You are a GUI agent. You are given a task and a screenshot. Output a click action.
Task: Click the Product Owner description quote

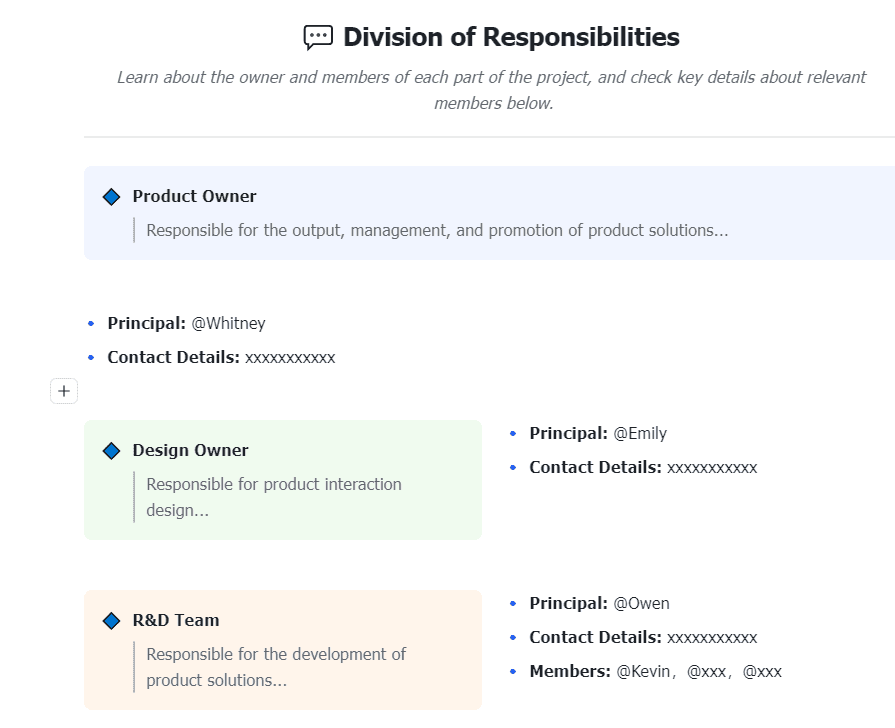437,230
